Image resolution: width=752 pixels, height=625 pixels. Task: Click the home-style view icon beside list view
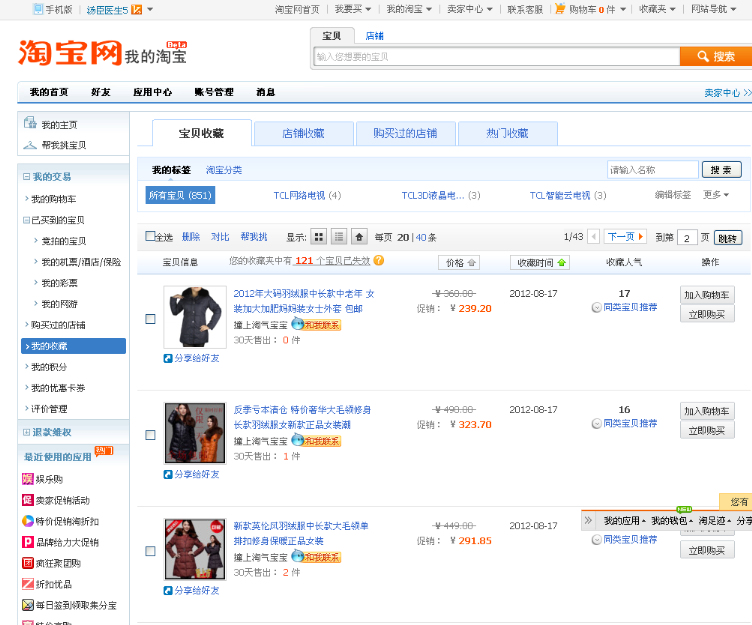(x=359, y=236)
